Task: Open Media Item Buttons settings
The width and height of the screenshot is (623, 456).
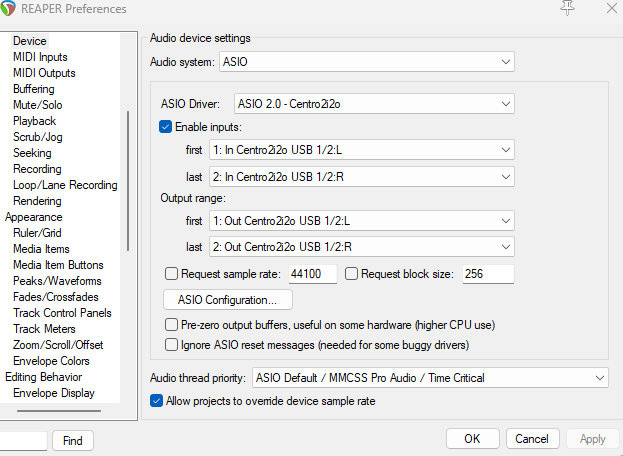Action: [x=58, y=265]
